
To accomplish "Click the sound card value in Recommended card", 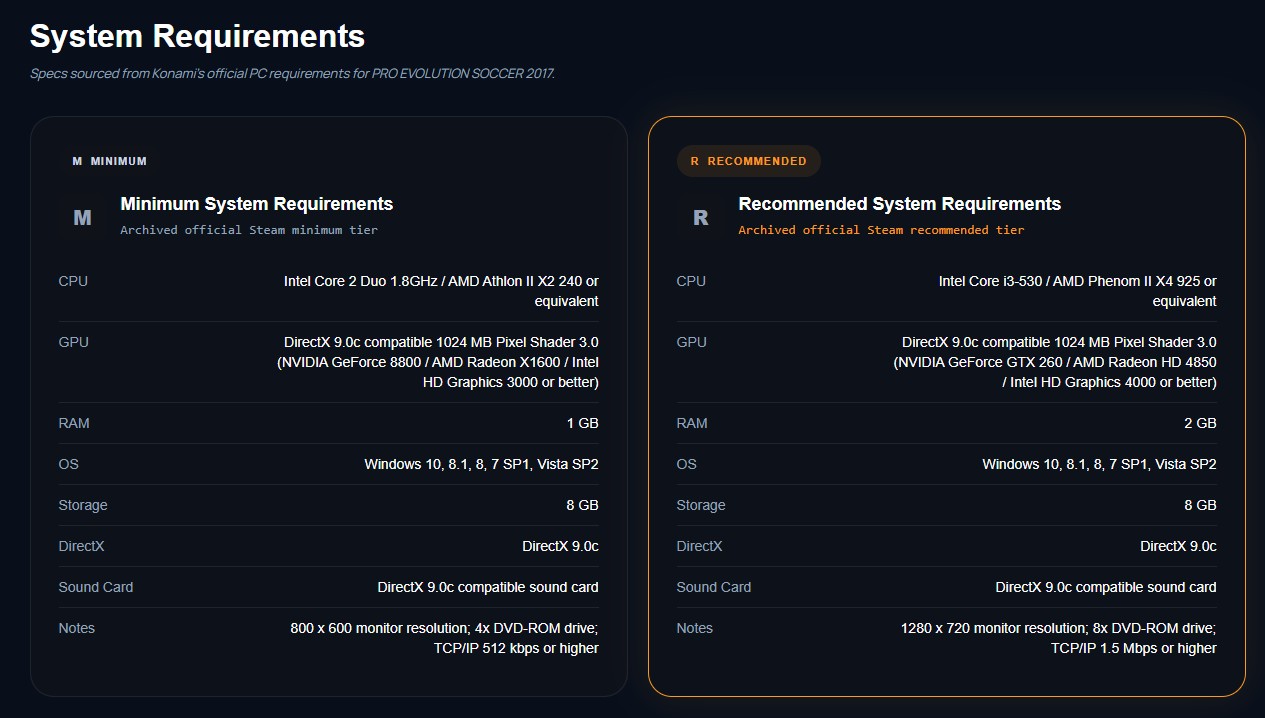I will [1106, 587].
